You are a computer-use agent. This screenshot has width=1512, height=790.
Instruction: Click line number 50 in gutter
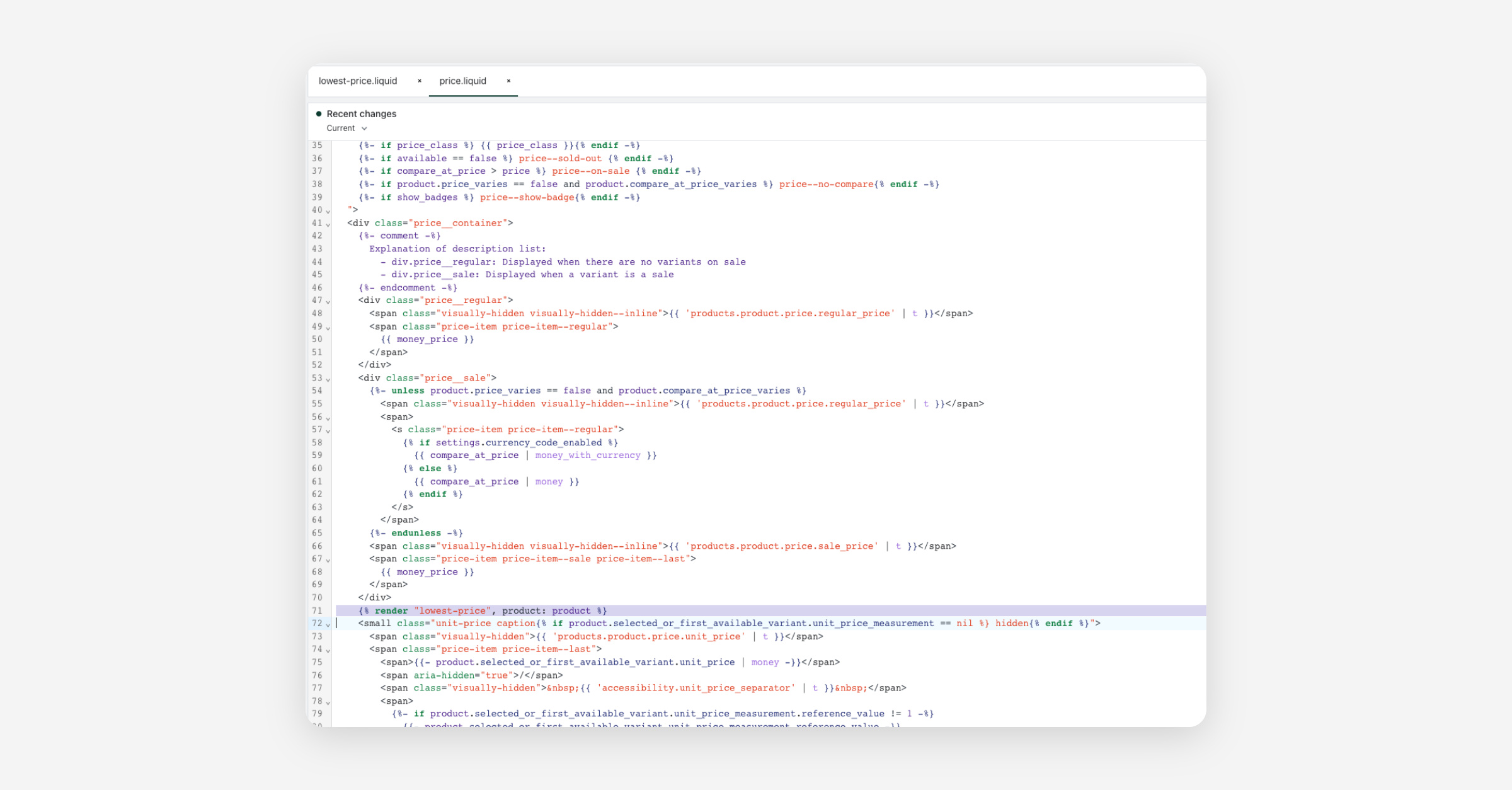click(317, 340)
